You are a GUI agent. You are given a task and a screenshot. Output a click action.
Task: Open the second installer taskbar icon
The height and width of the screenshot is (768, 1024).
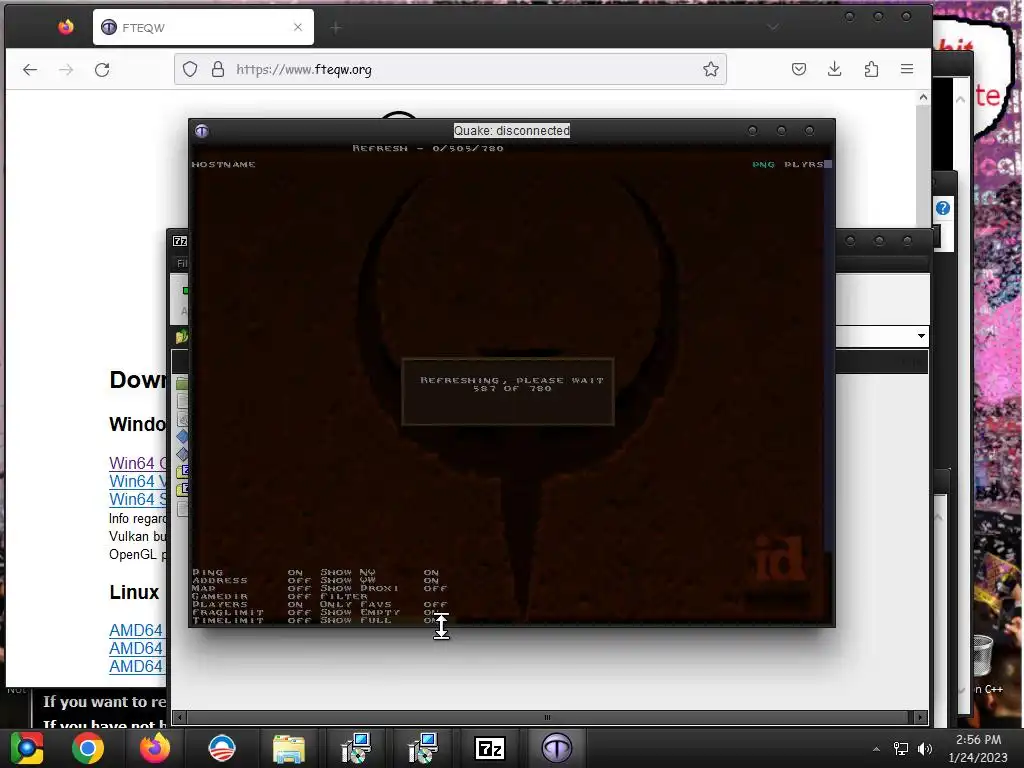[423, 748]
